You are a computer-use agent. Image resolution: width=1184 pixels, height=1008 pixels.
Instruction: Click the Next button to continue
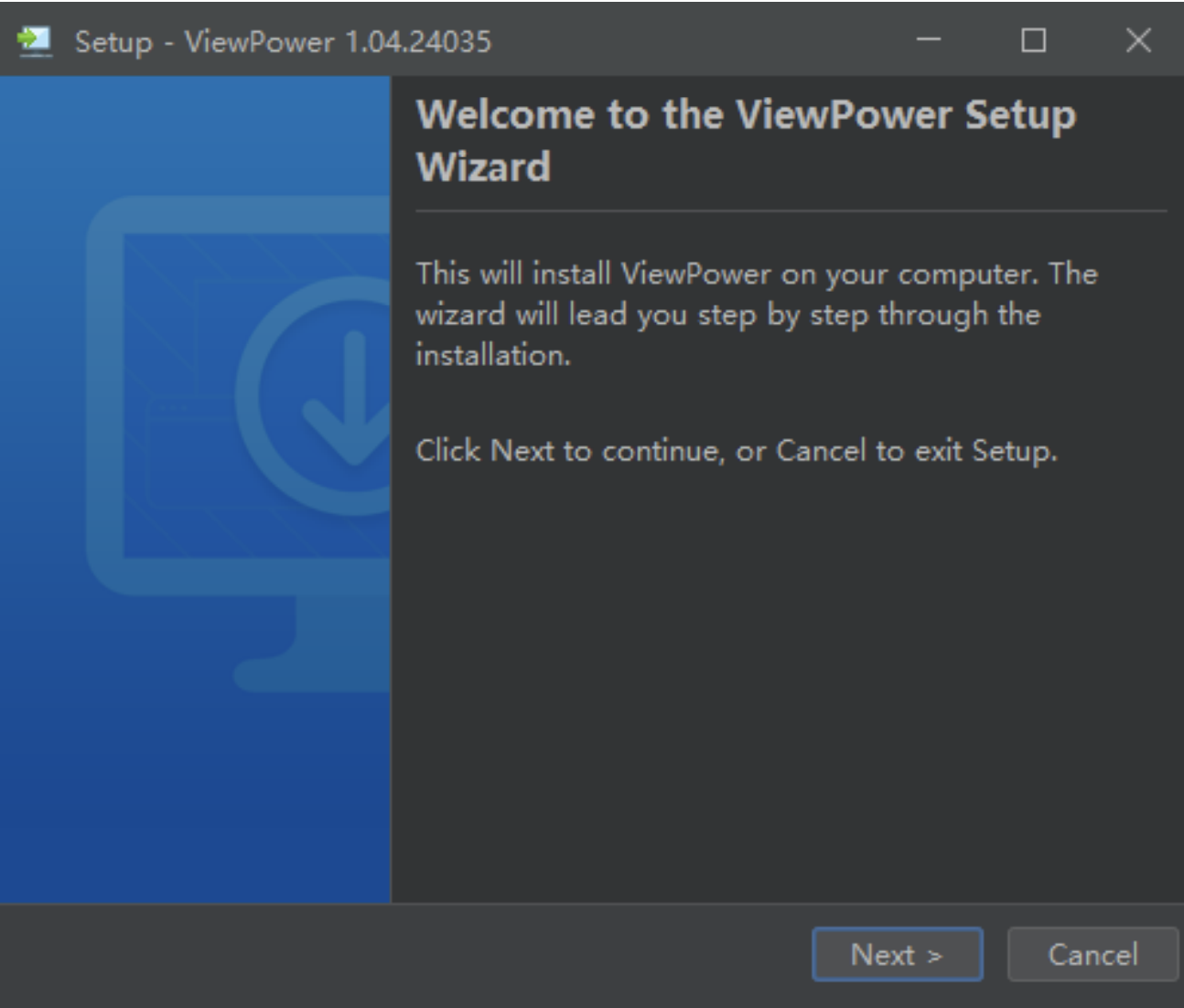tap(897, 954)
